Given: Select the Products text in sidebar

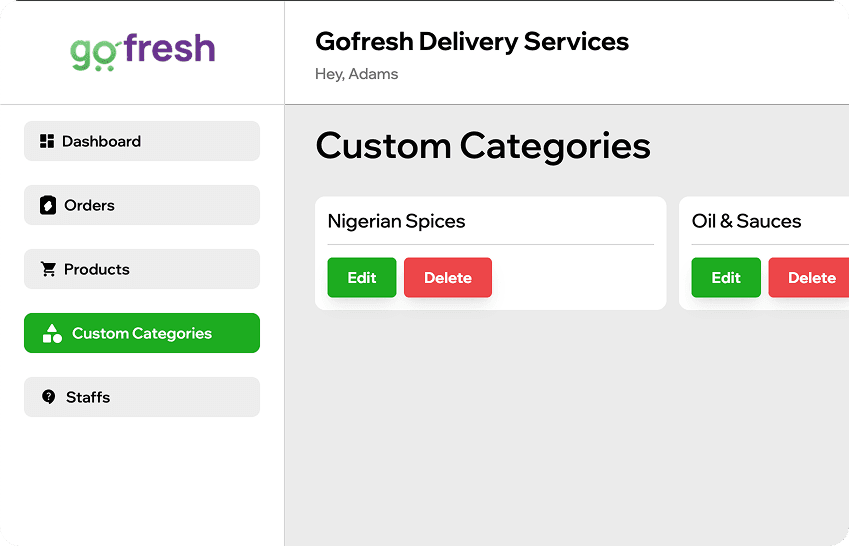Looking at the screenshot, I should pyautogui.click(x=96, y=269).
